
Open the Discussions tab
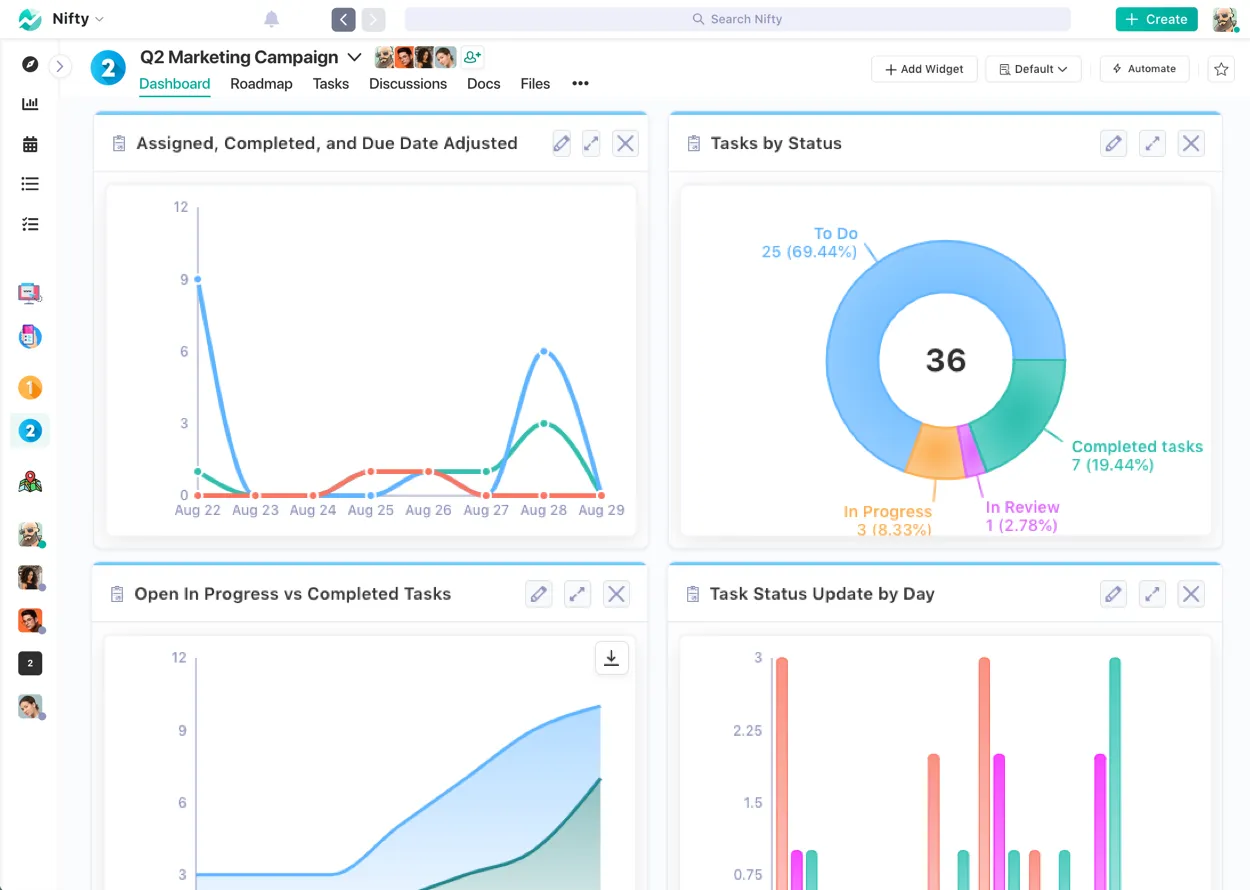pos(408,84)
